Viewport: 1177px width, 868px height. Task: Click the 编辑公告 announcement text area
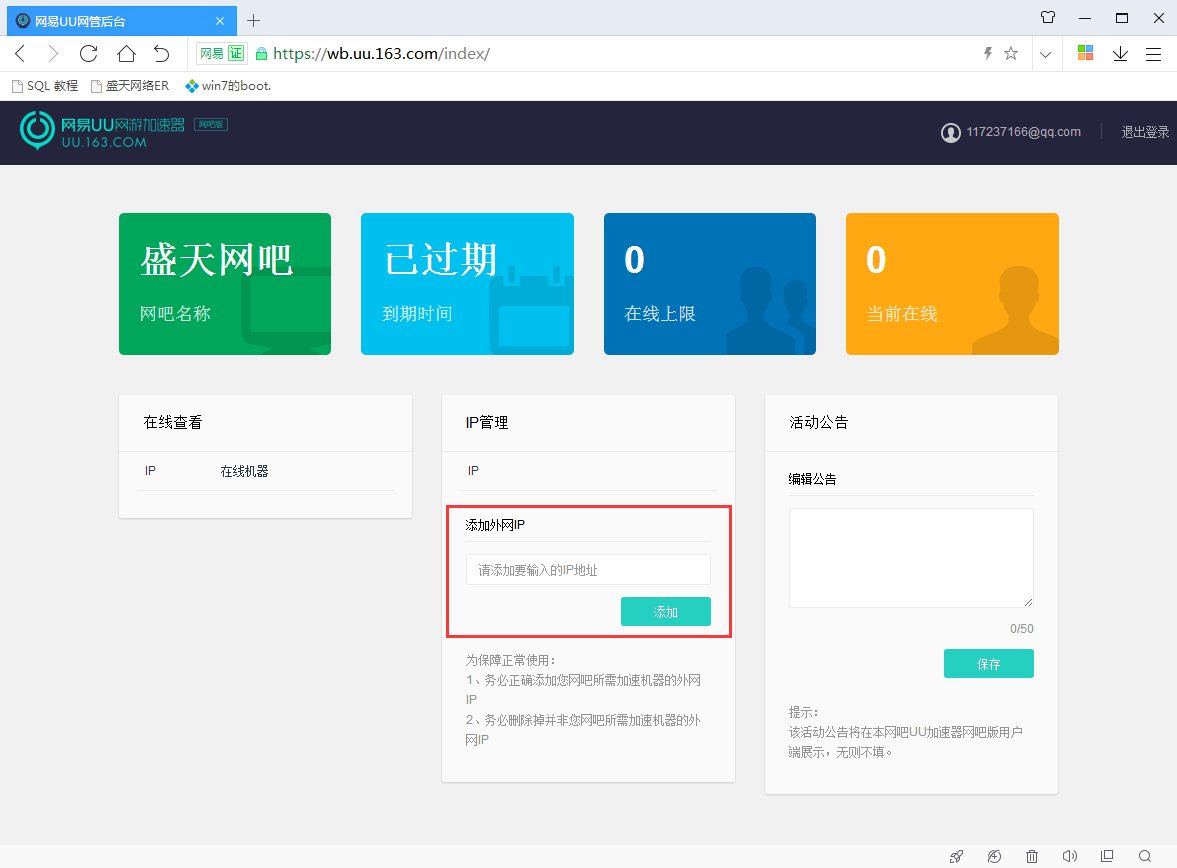[x=910, y=557]
